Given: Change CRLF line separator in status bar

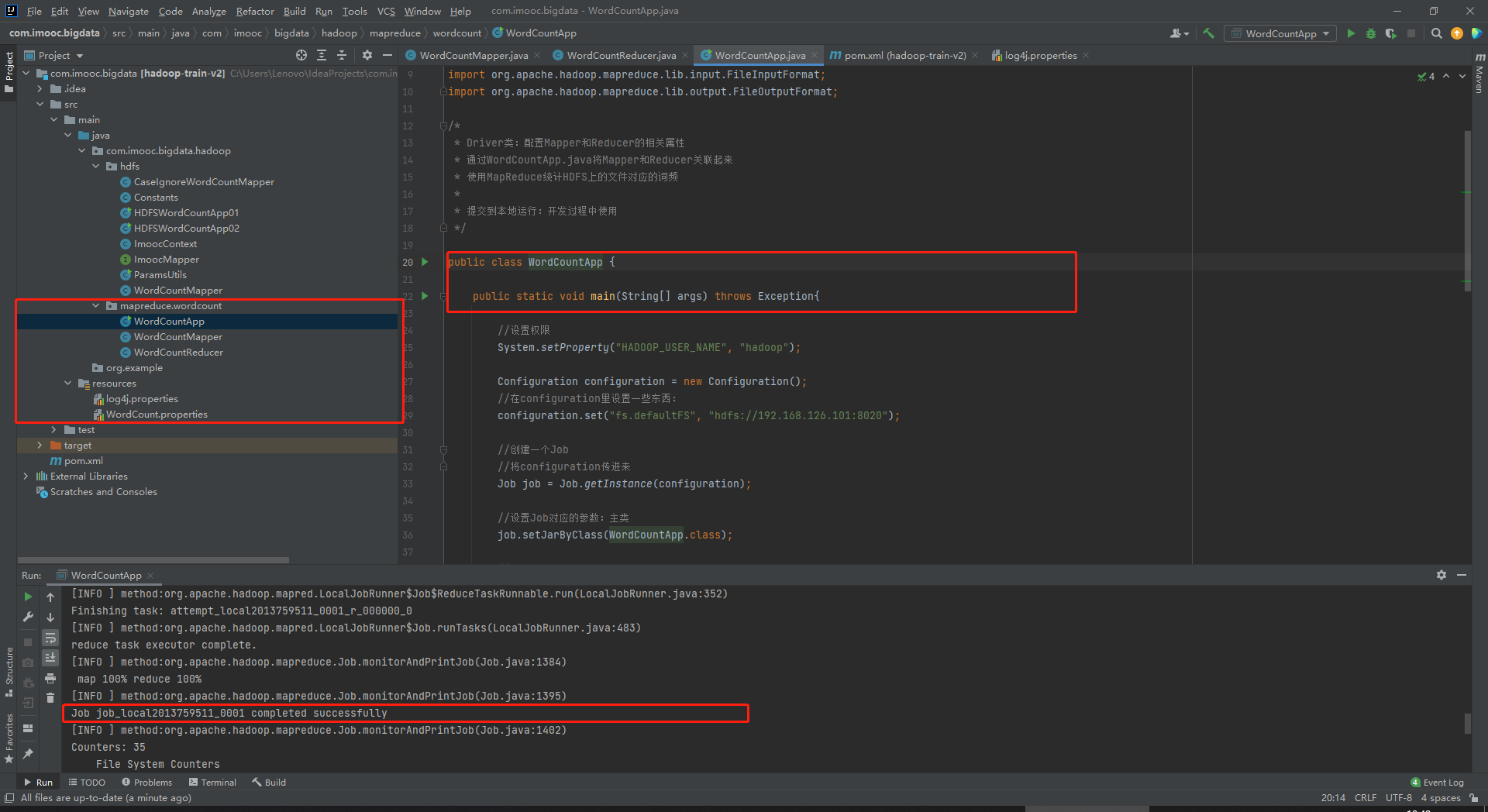Looking at the screenshot, I should pyautogui.click(x=1366, y=798).
